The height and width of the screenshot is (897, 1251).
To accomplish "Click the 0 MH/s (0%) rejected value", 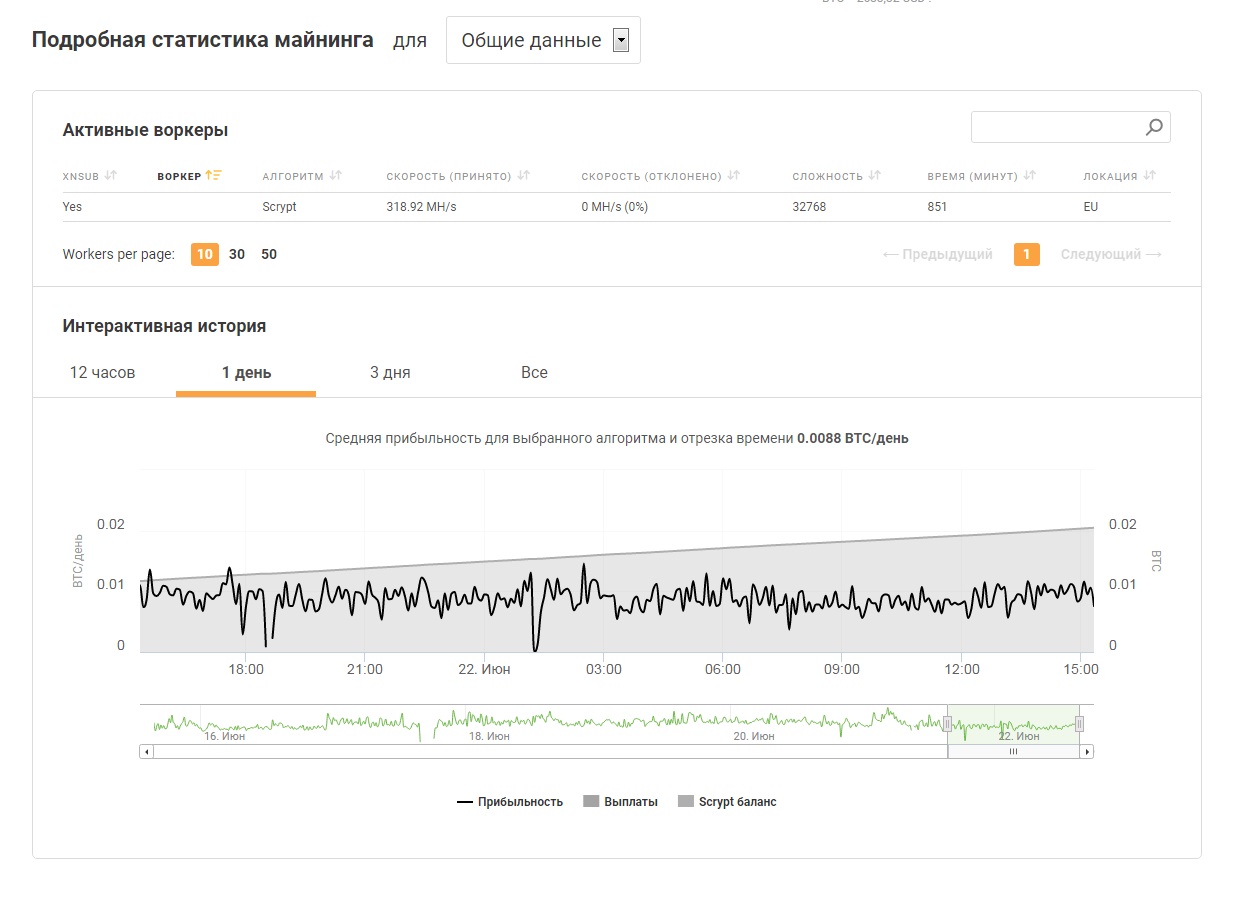I will (615, 207).
